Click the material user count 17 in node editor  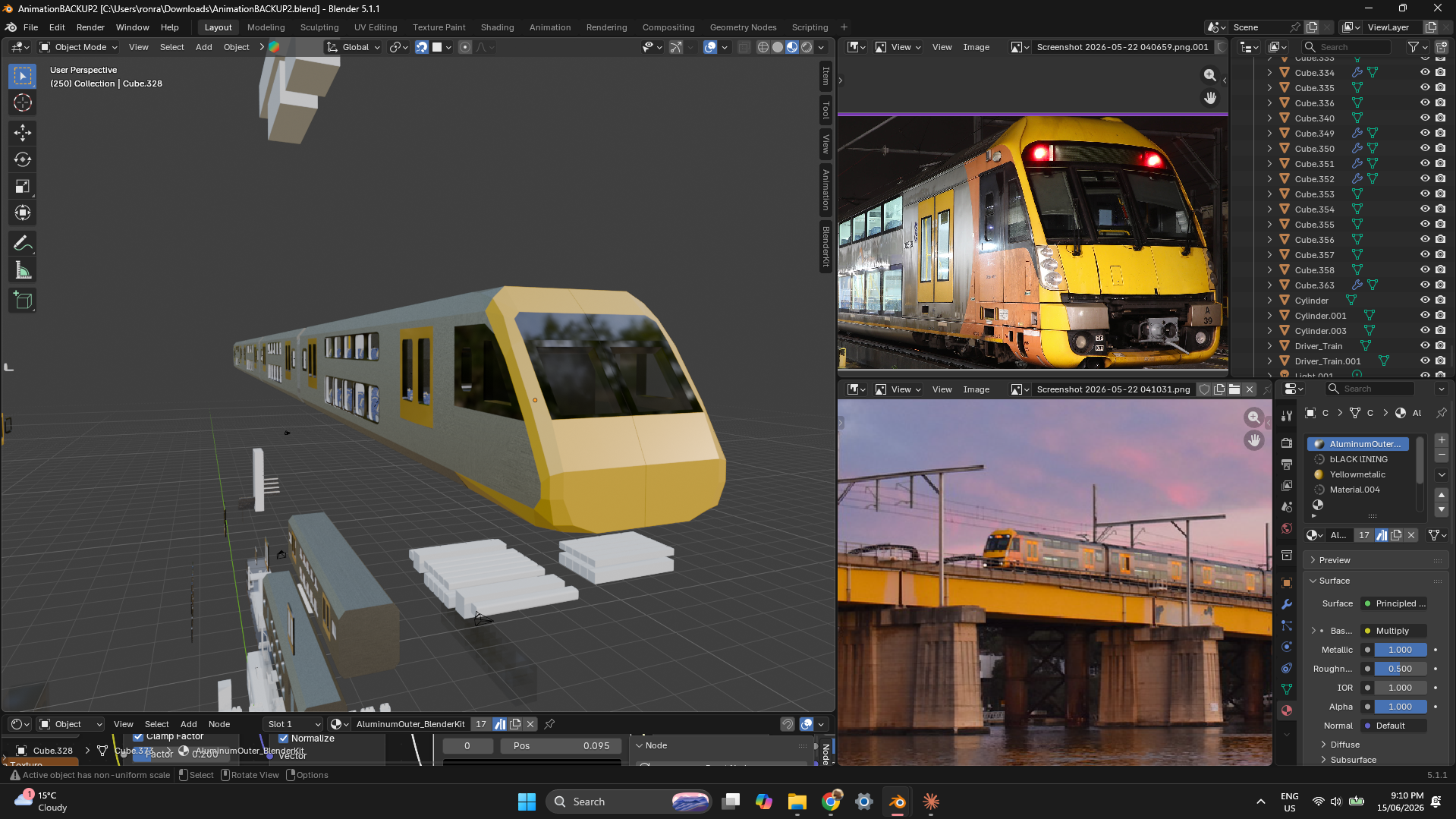pos(481,724)
